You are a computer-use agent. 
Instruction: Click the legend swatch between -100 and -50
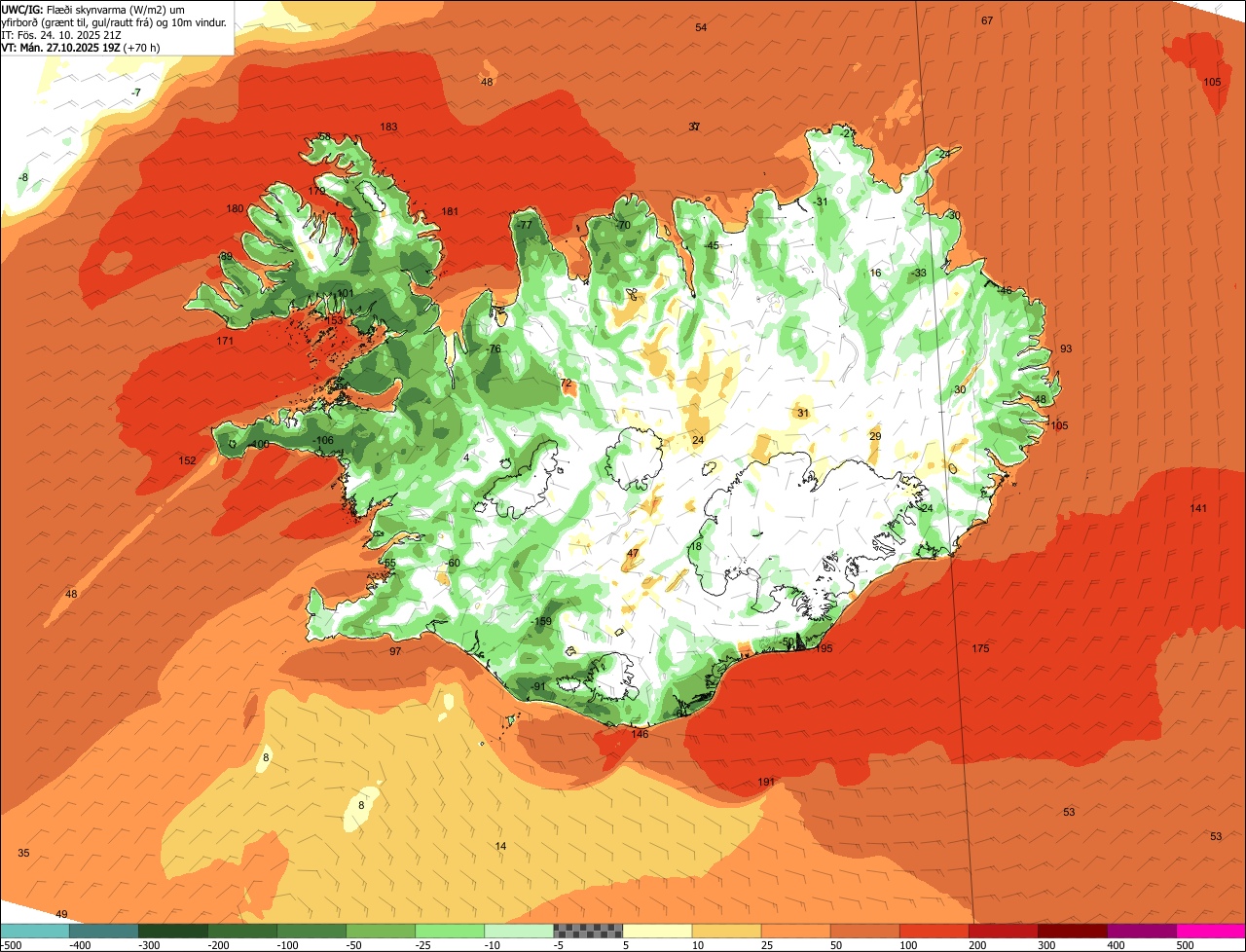tap(311, 931)
